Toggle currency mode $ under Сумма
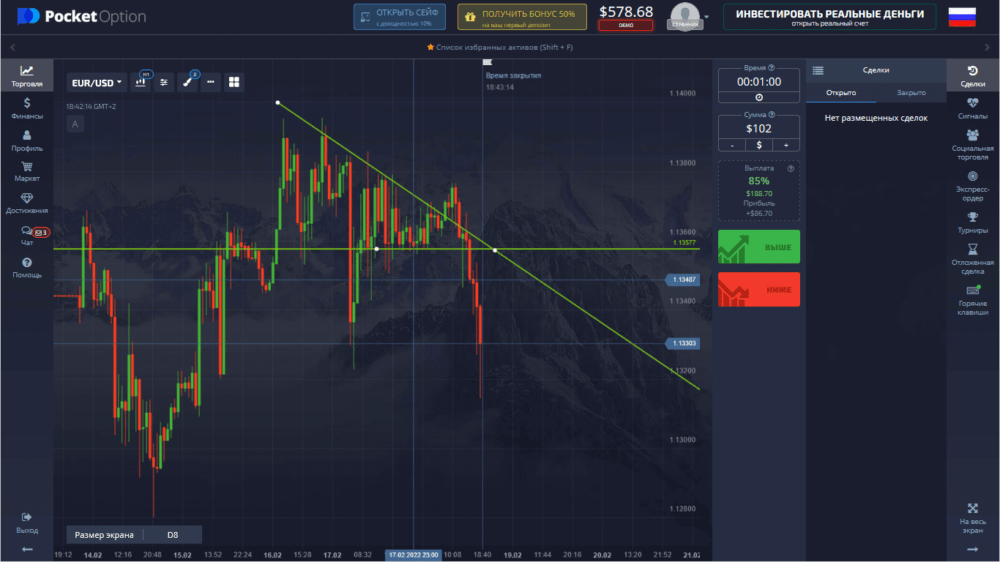The height and width of the screenshot is (562, 1000). [759, 145]
